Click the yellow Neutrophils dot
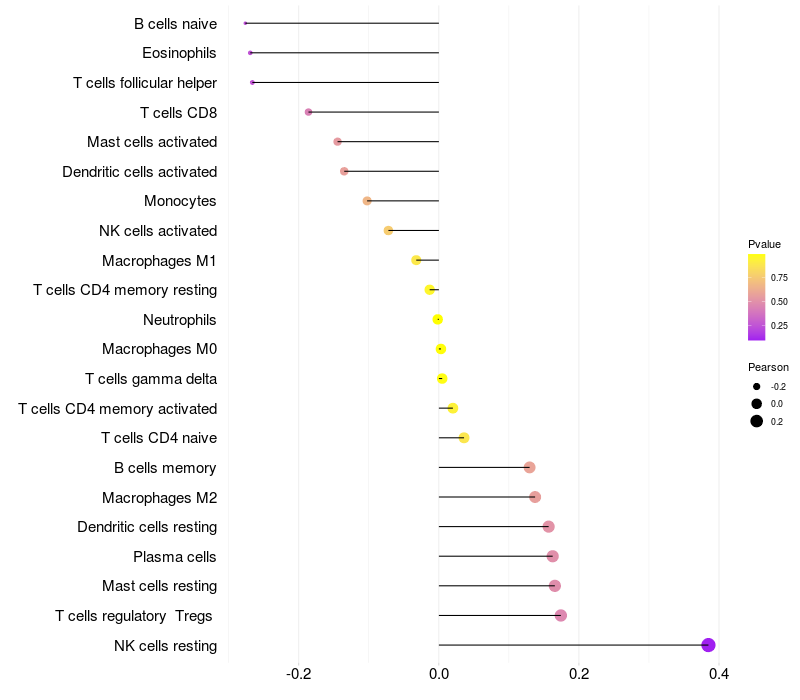Screen dimensions: 800x700 click(x=437, y=319)
